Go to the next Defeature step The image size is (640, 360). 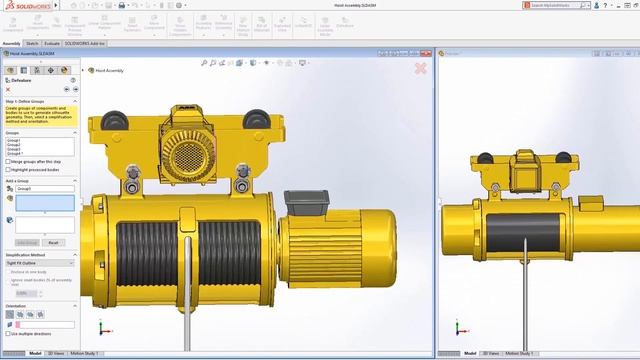[x=76, y=89]
